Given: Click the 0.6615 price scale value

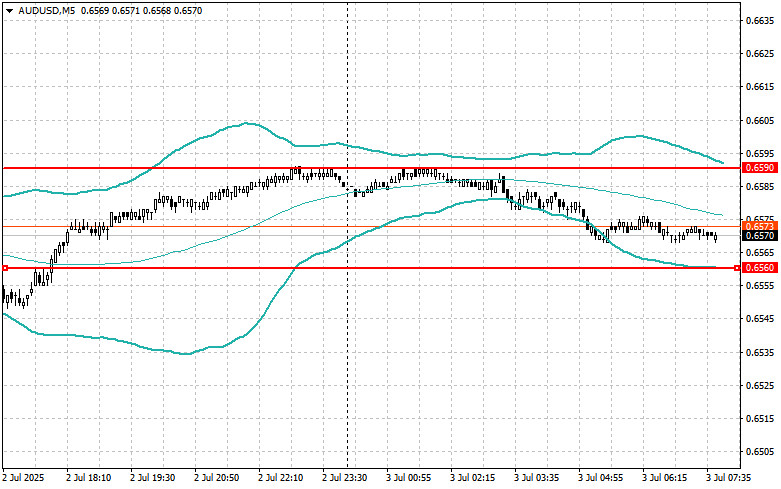Looking at the screenshot, I should [760, 87].
